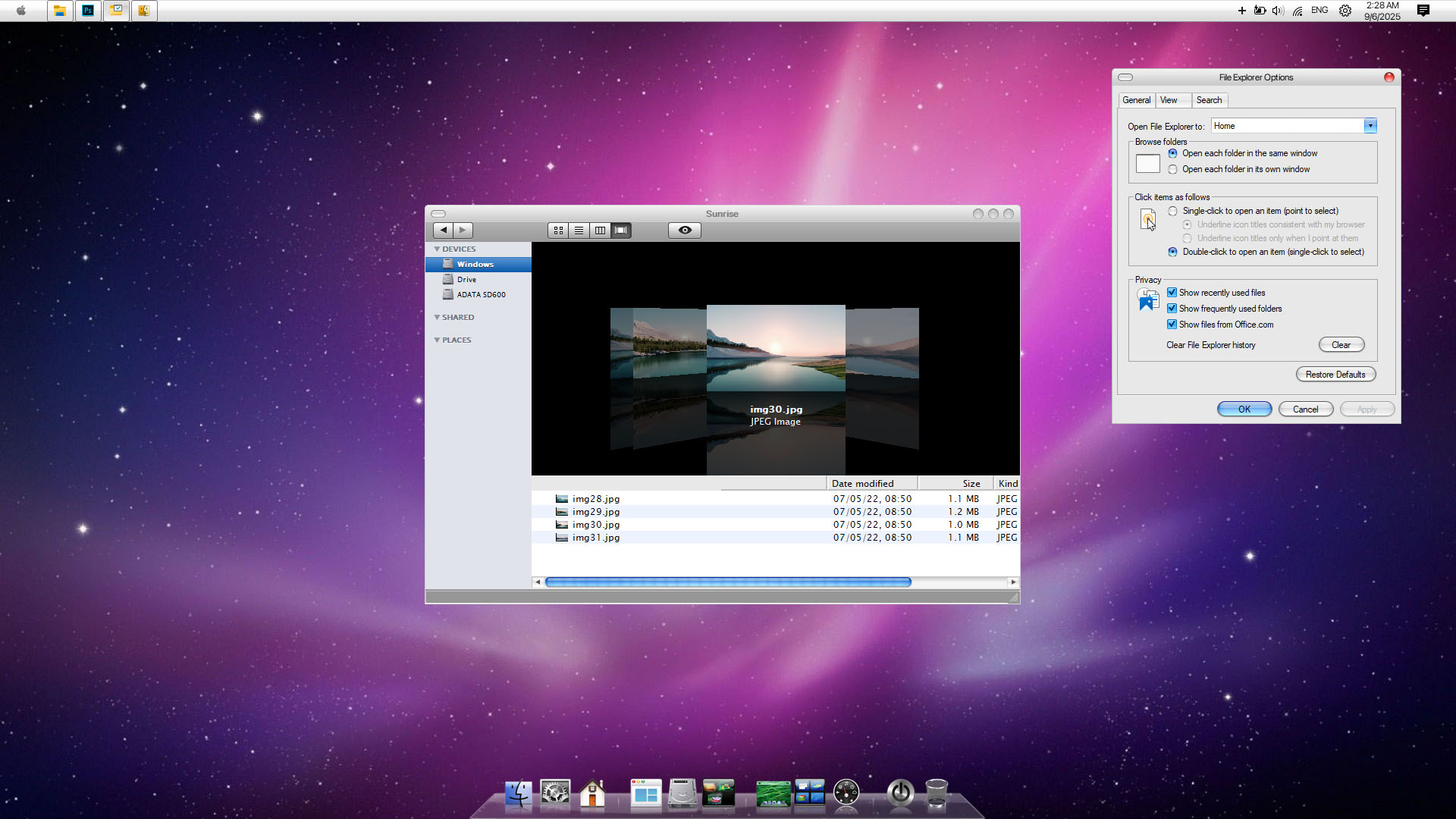Open the 'Open File Explorer to' dropdown

(1370, 127)
